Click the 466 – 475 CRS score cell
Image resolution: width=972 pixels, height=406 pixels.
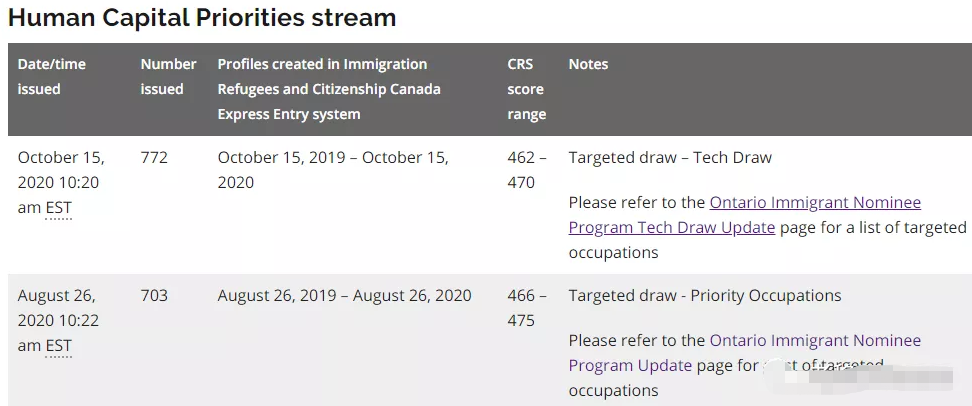tap(526, 308)
